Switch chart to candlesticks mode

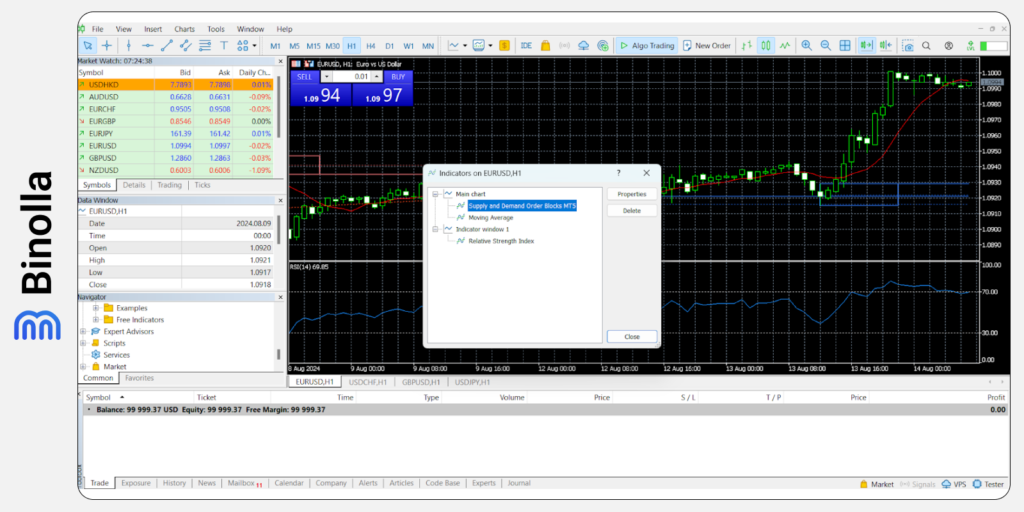[766, 46]
